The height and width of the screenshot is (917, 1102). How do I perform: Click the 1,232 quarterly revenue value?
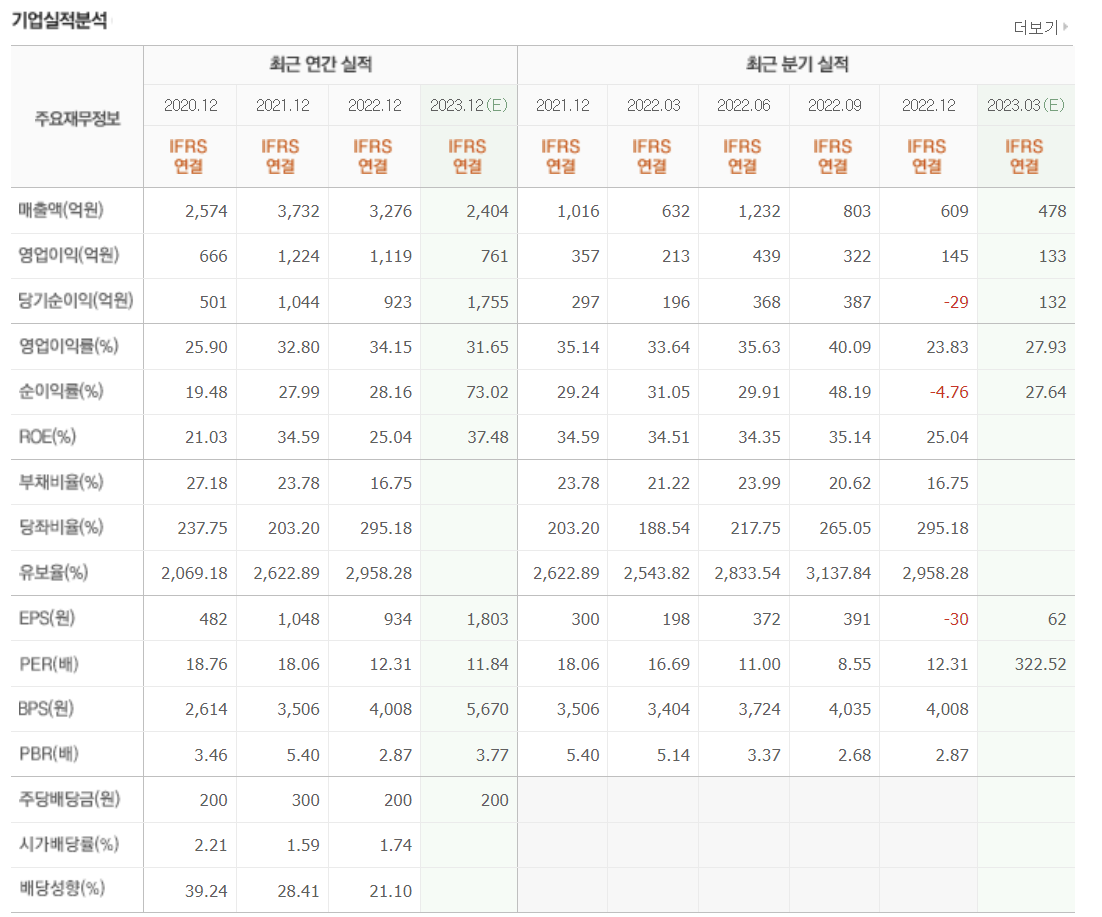tap(759, 212)
